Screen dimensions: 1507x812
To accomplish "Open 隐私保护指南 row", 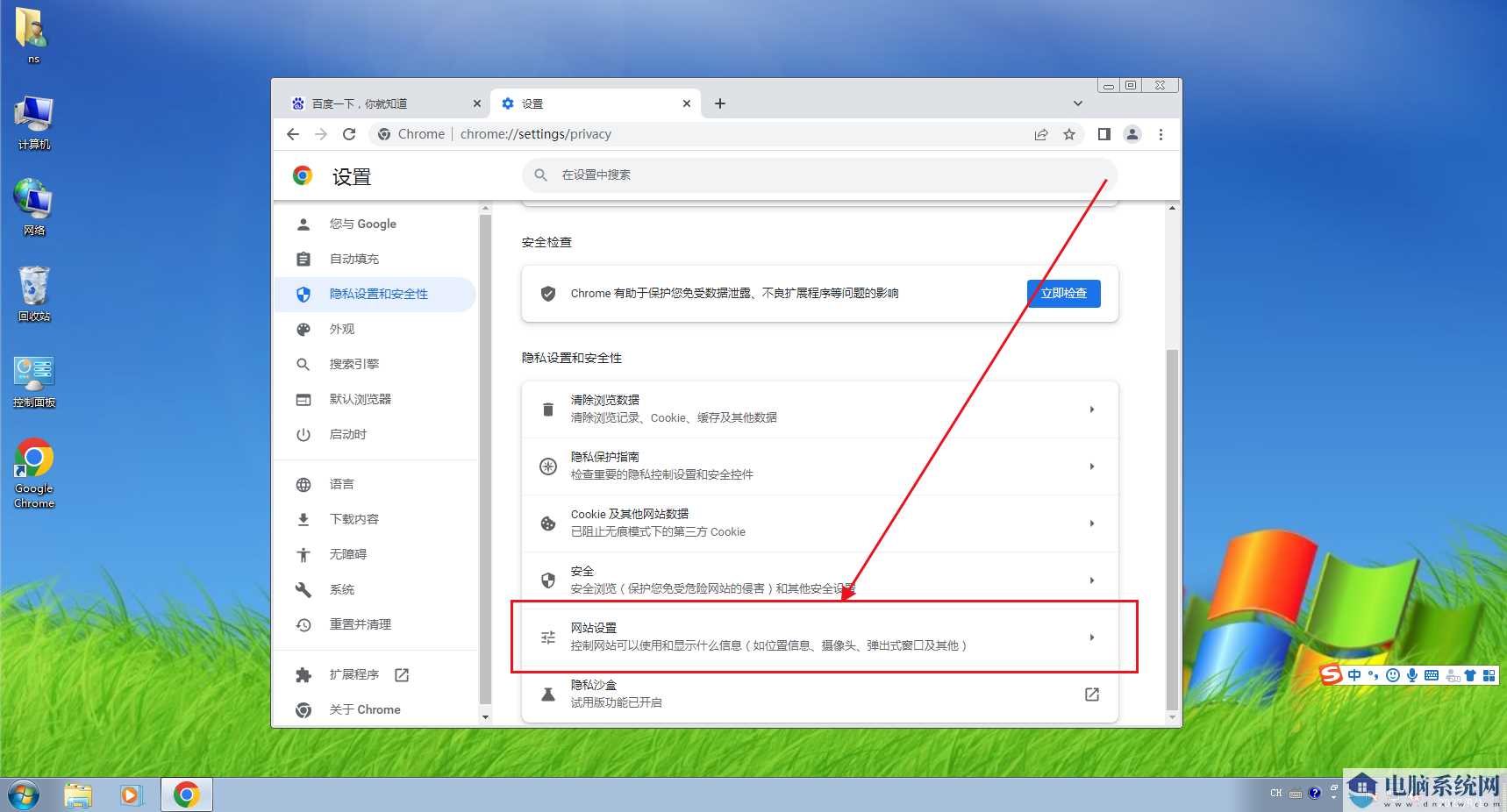I will coord(819,467).
